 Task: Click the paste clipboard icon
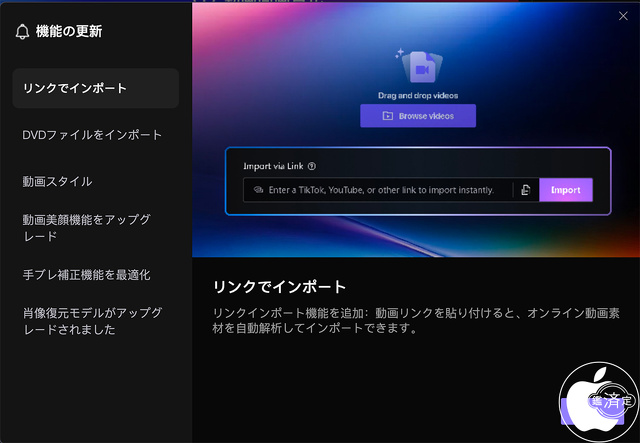point(526,190)
